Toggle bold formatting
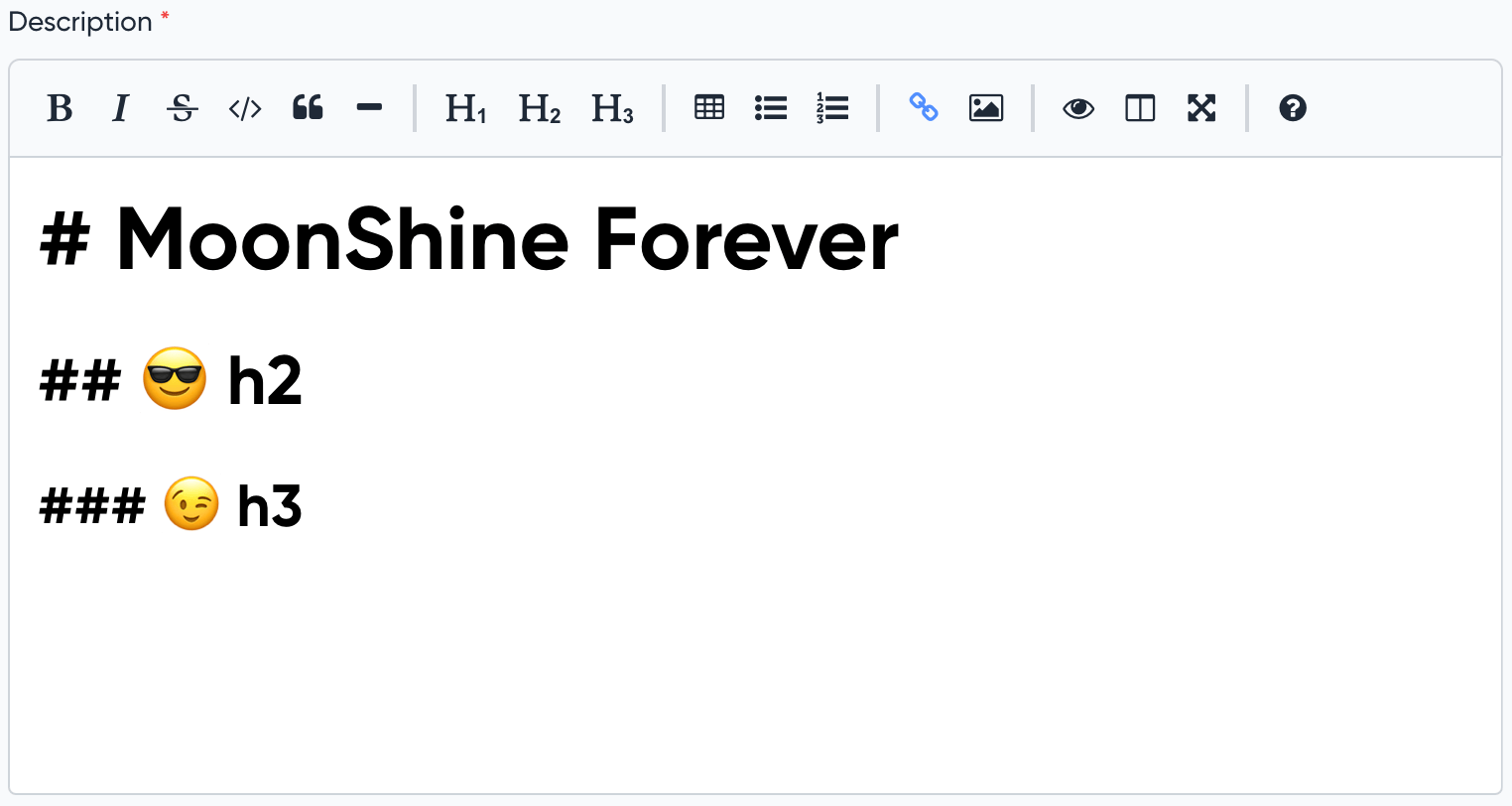Screen dimensions: 1512x806 60,107
